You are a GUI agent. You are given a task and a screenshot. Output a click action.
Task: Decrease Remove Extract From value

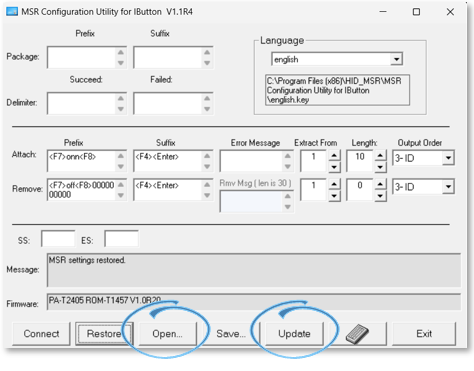click(x=334, y=196)
